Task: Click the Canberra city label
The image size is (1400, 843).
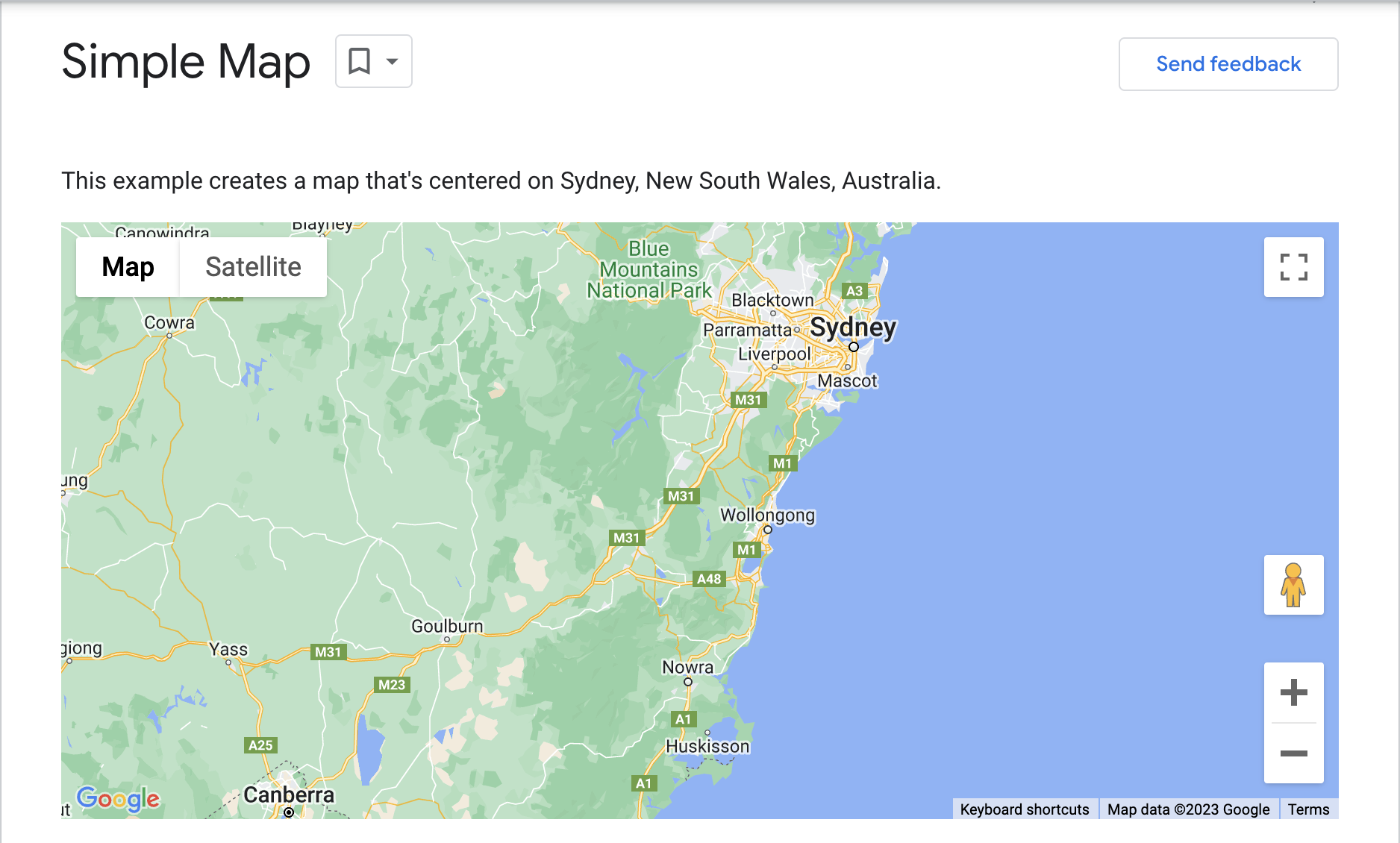Action: [x=289, y=795]
